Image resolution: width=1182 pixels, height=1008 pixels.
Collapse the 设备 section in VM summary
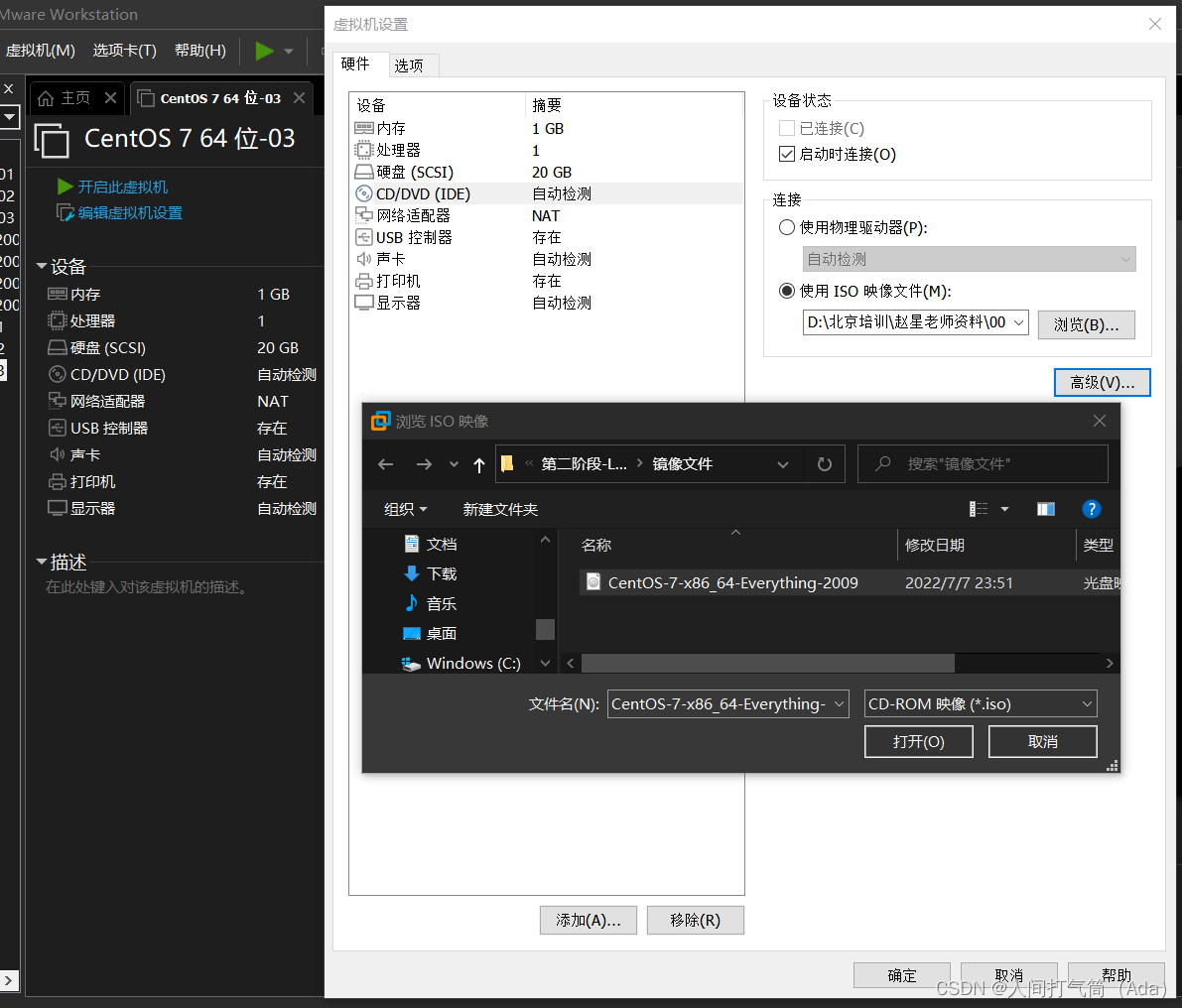42,266
